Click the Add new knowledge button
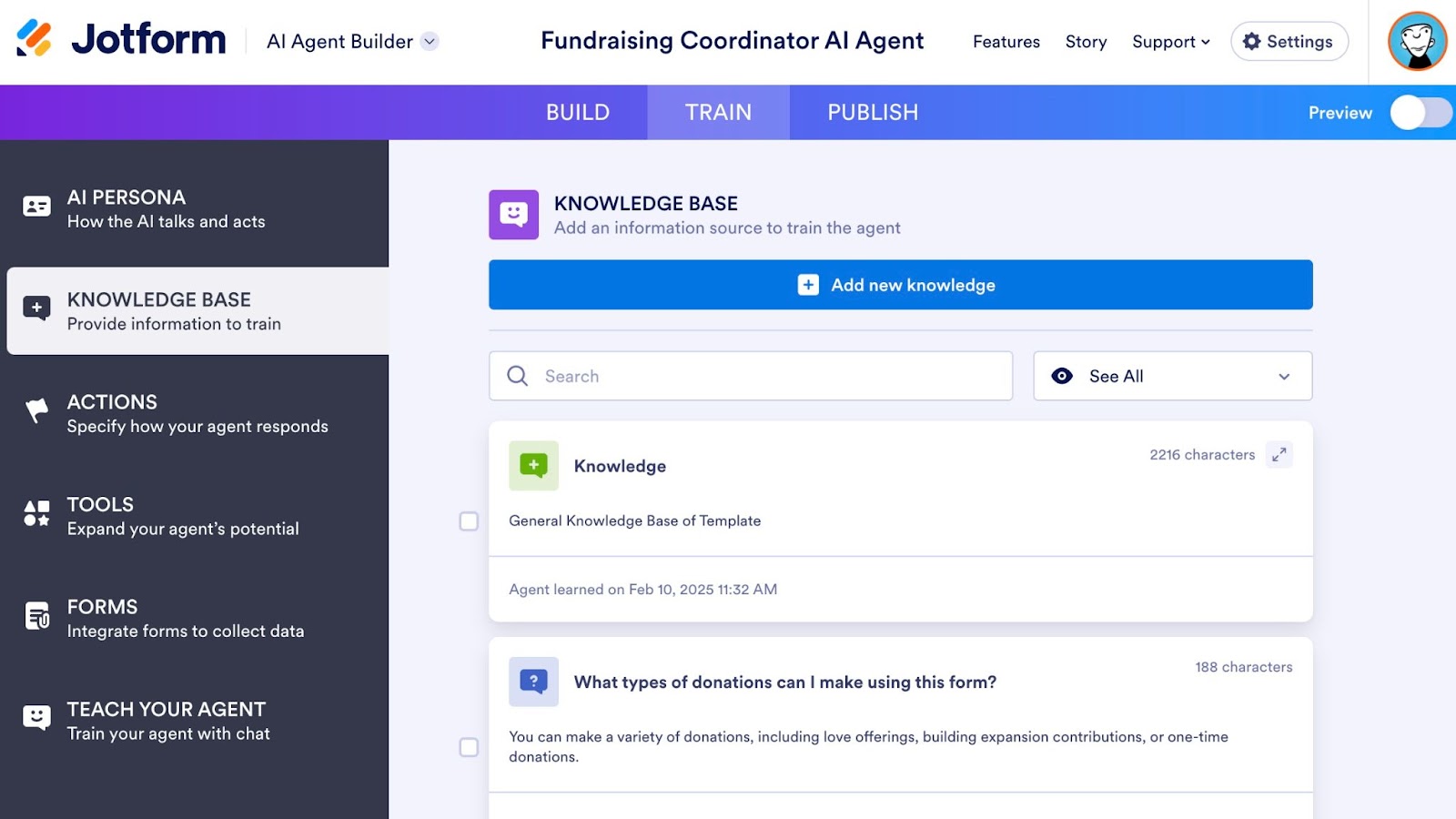 click(x=901, y=285)
